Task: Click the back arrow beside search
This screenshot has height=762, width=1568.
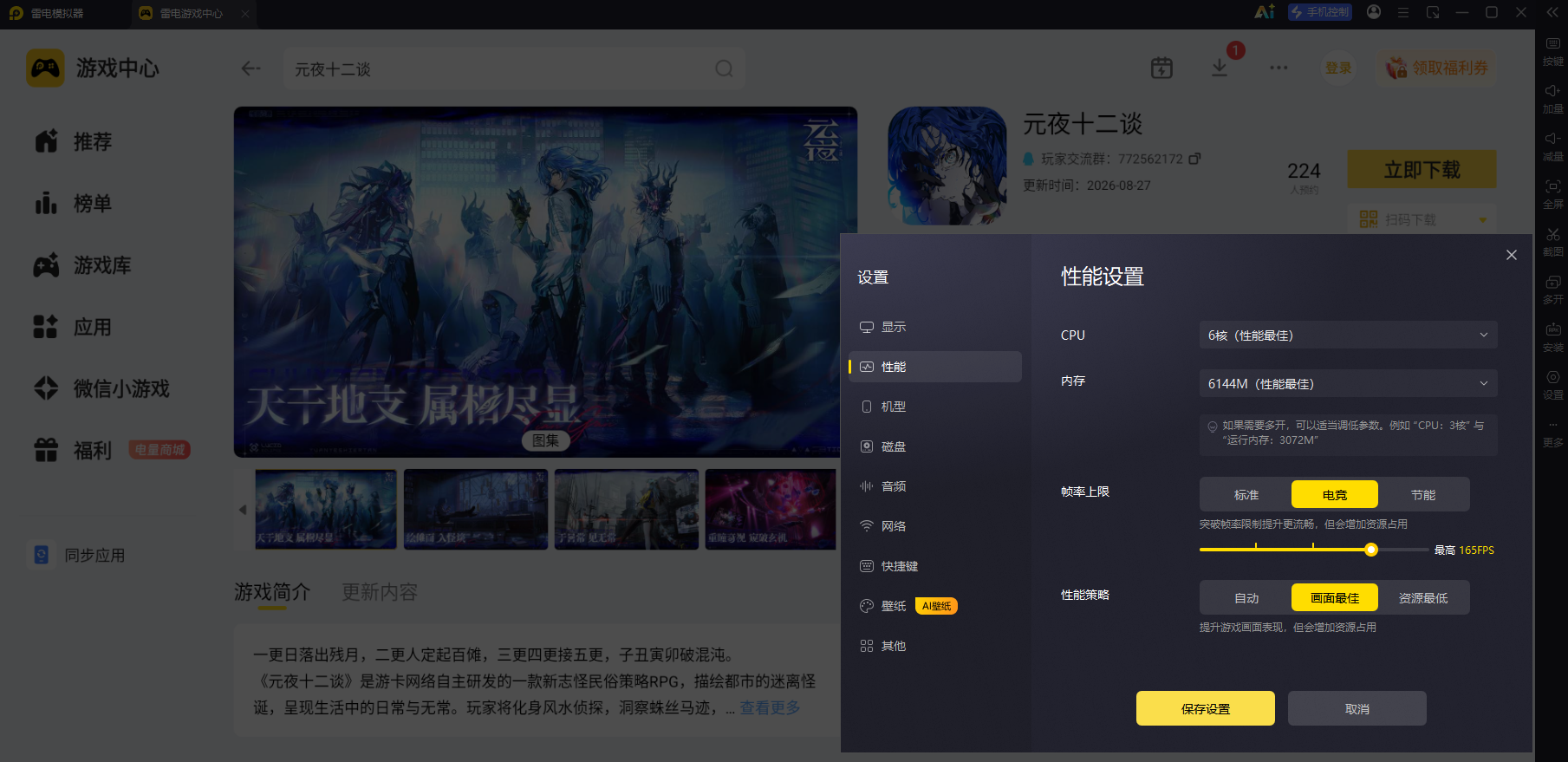Action: point(251,68)
